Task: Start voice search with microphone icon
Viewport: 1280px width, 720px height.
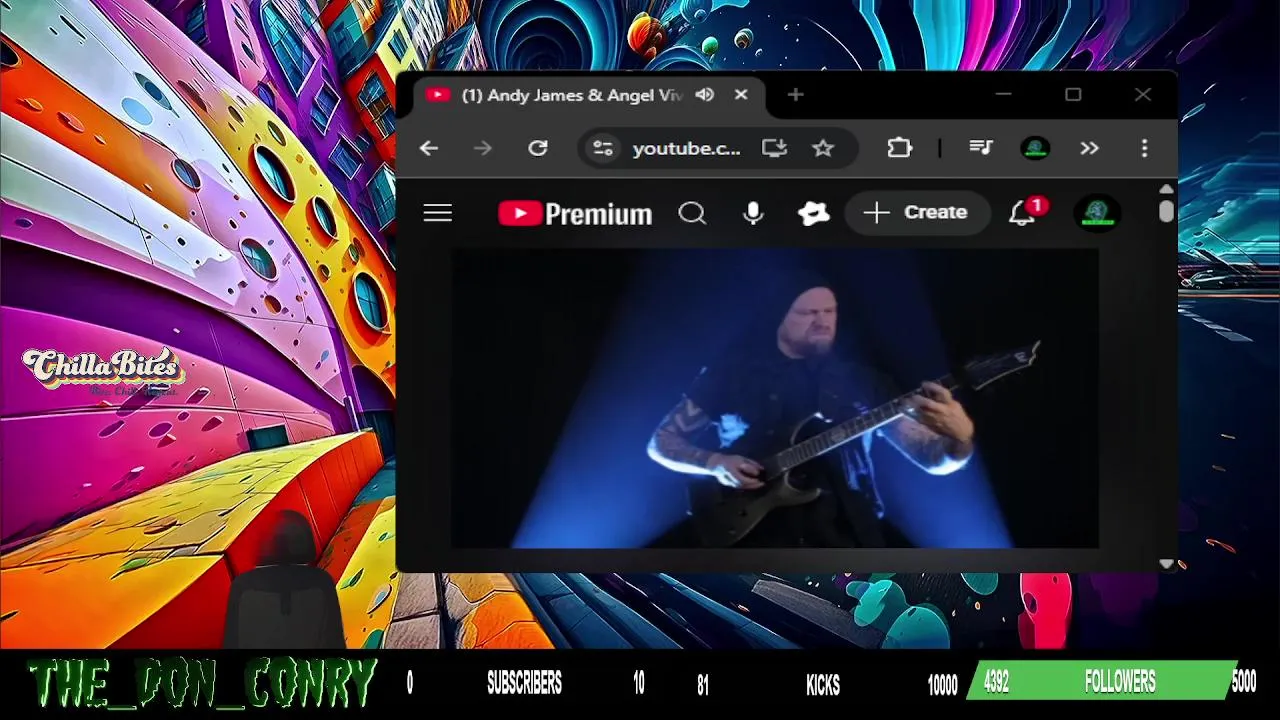Action: click(x=753, y=213)
